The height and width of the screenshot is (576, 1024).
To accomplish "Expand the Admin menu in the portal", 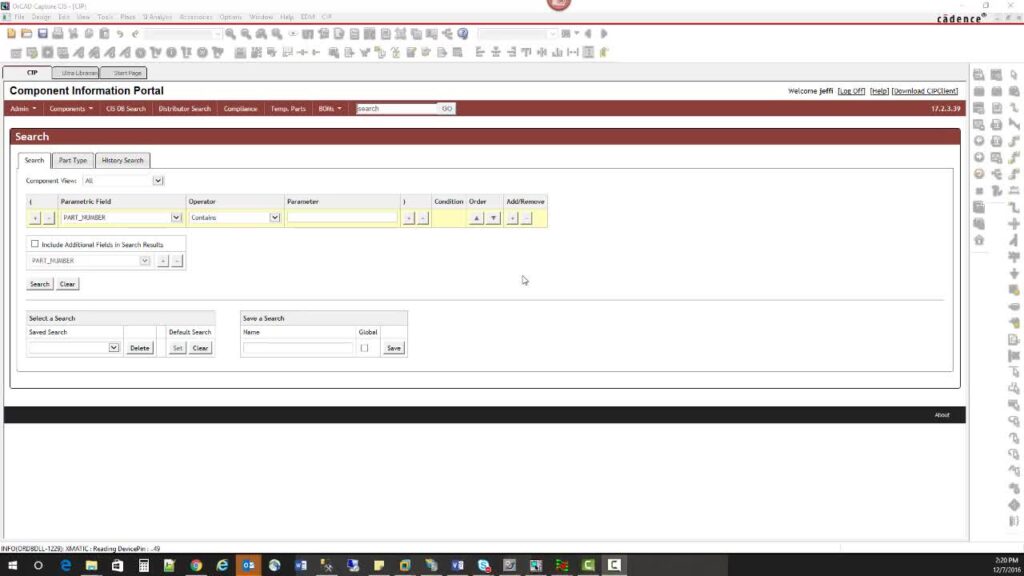I will (23, 109).
